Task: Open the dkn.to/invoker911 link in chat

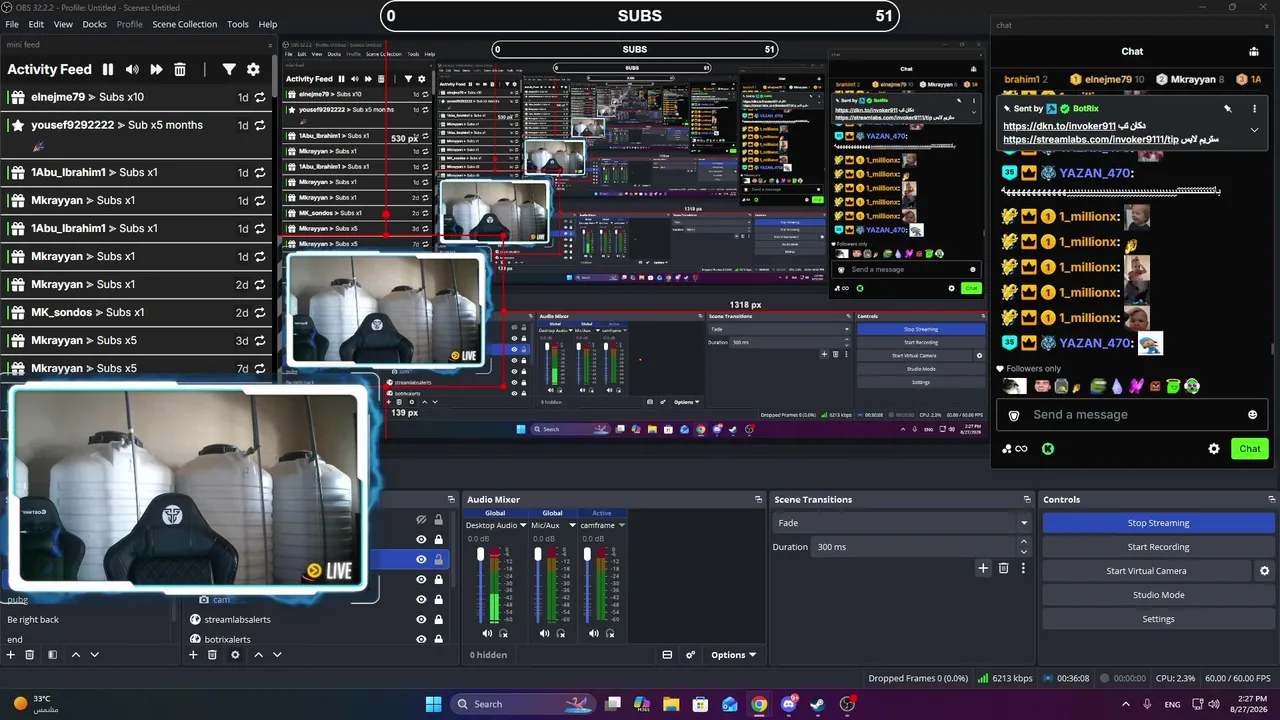Action: click(1059, 126)
